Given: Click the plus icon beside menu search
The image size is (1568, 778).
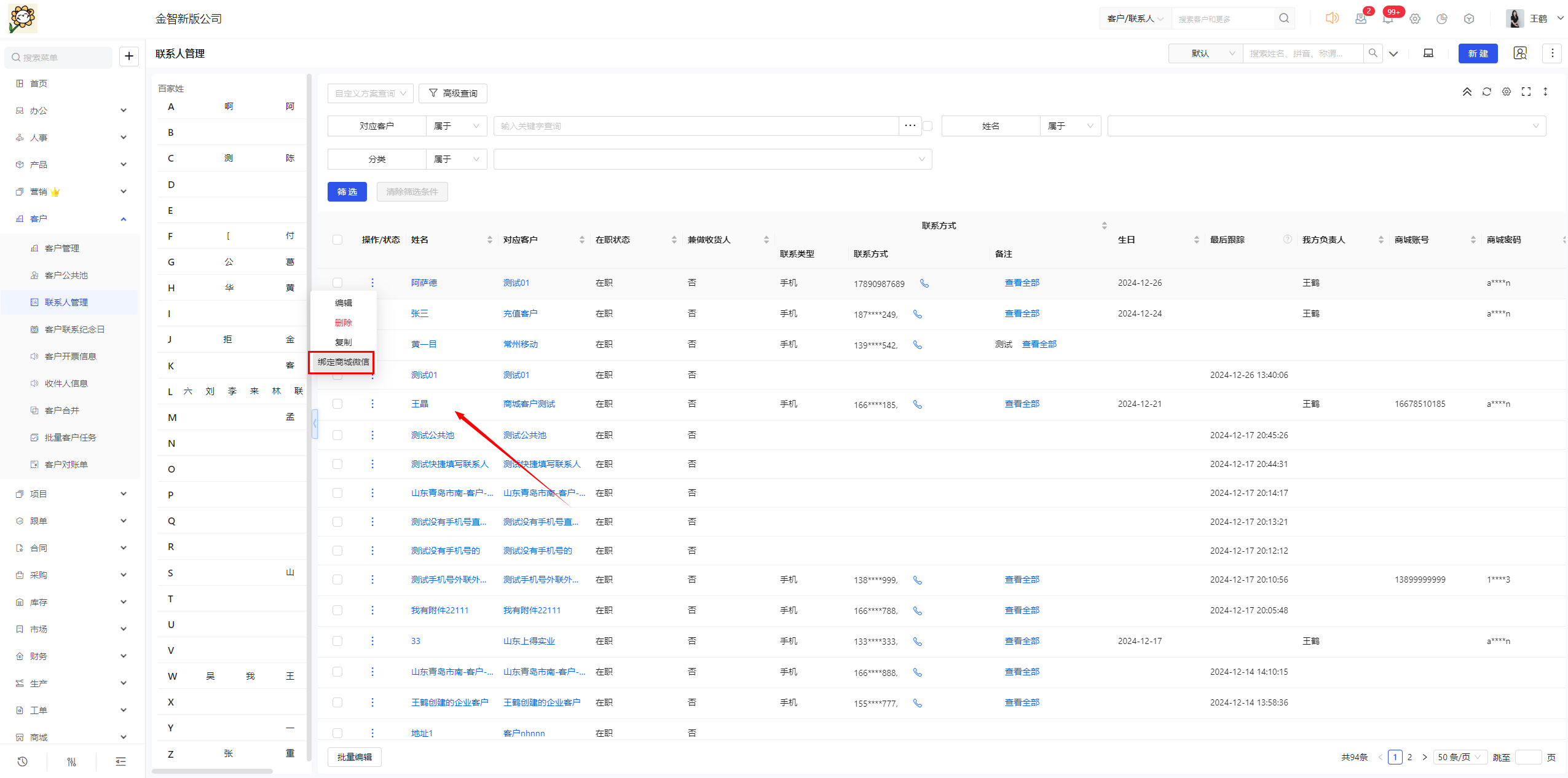Looking at the screenshot, I should pyautogui.click(x=128, y=57).
